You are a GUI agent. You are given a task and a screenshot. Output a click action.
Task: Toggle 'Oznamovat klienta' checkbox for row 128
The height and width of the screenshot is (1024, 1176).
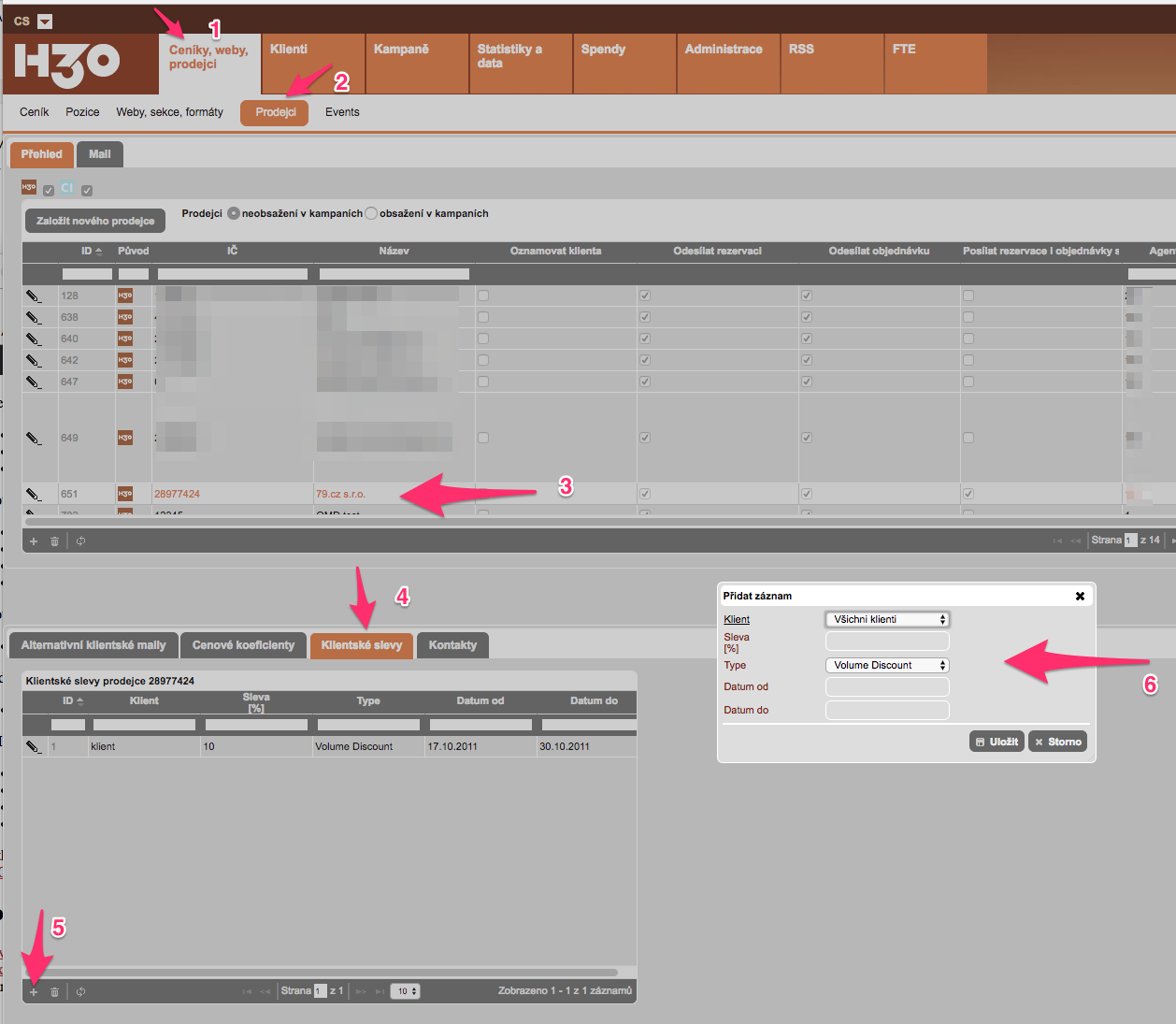[x=483, y=296]
